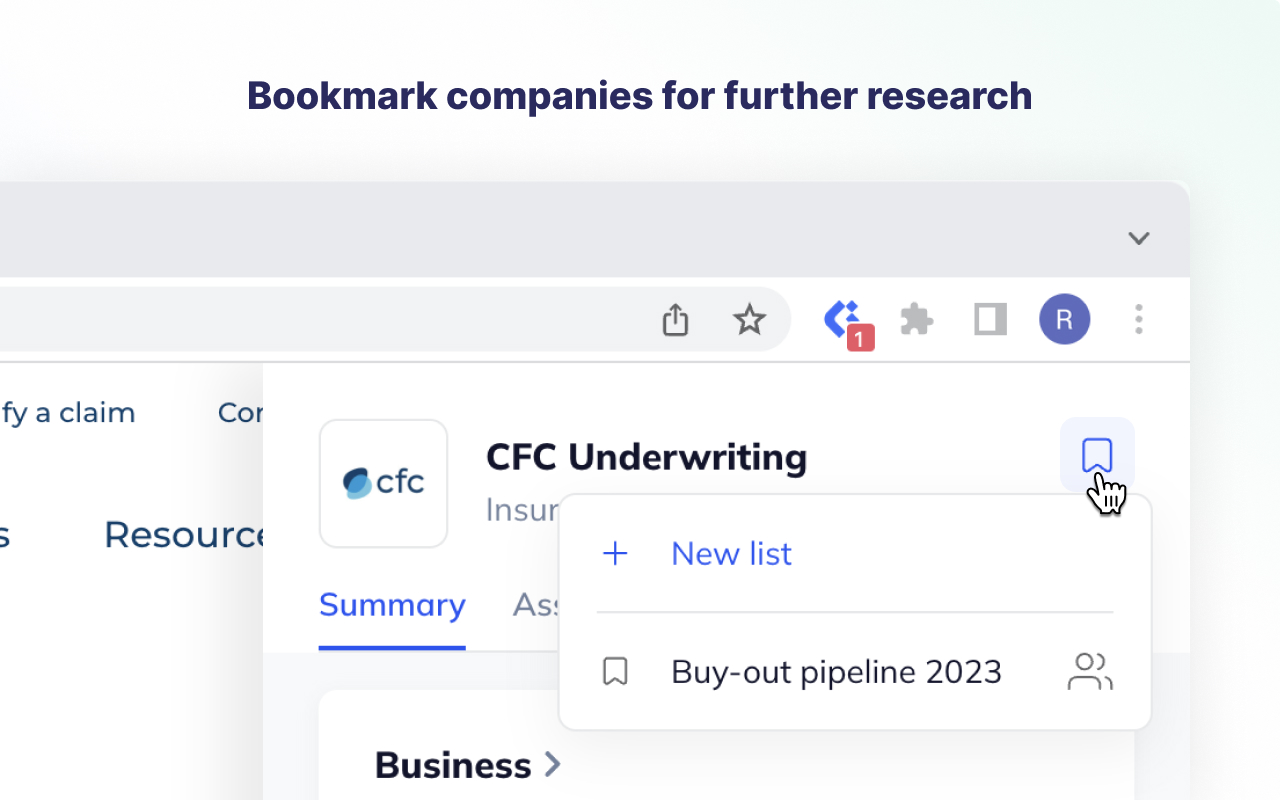This screenshot has width=1280, height=800.
Task: Open the Resources navigation link
Action: tap(186, 535)
